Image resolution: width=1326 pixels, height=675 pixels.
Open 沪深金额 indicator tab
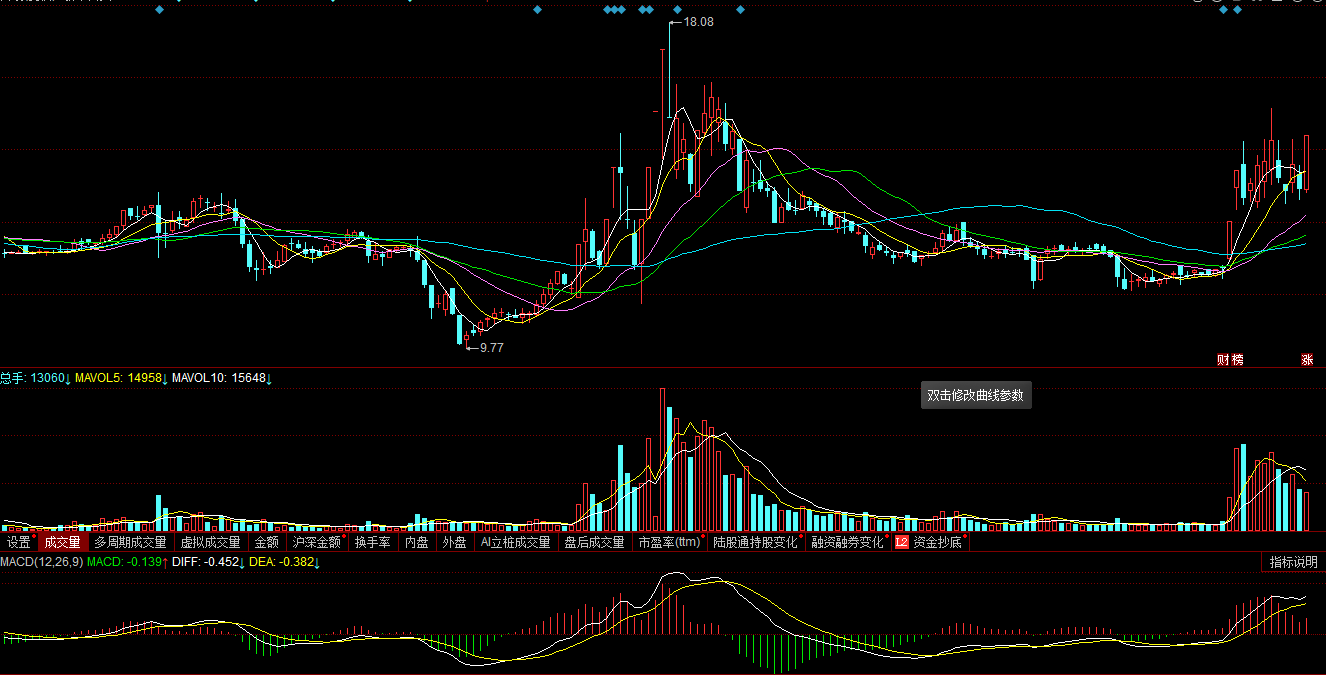tap(316, 542)
